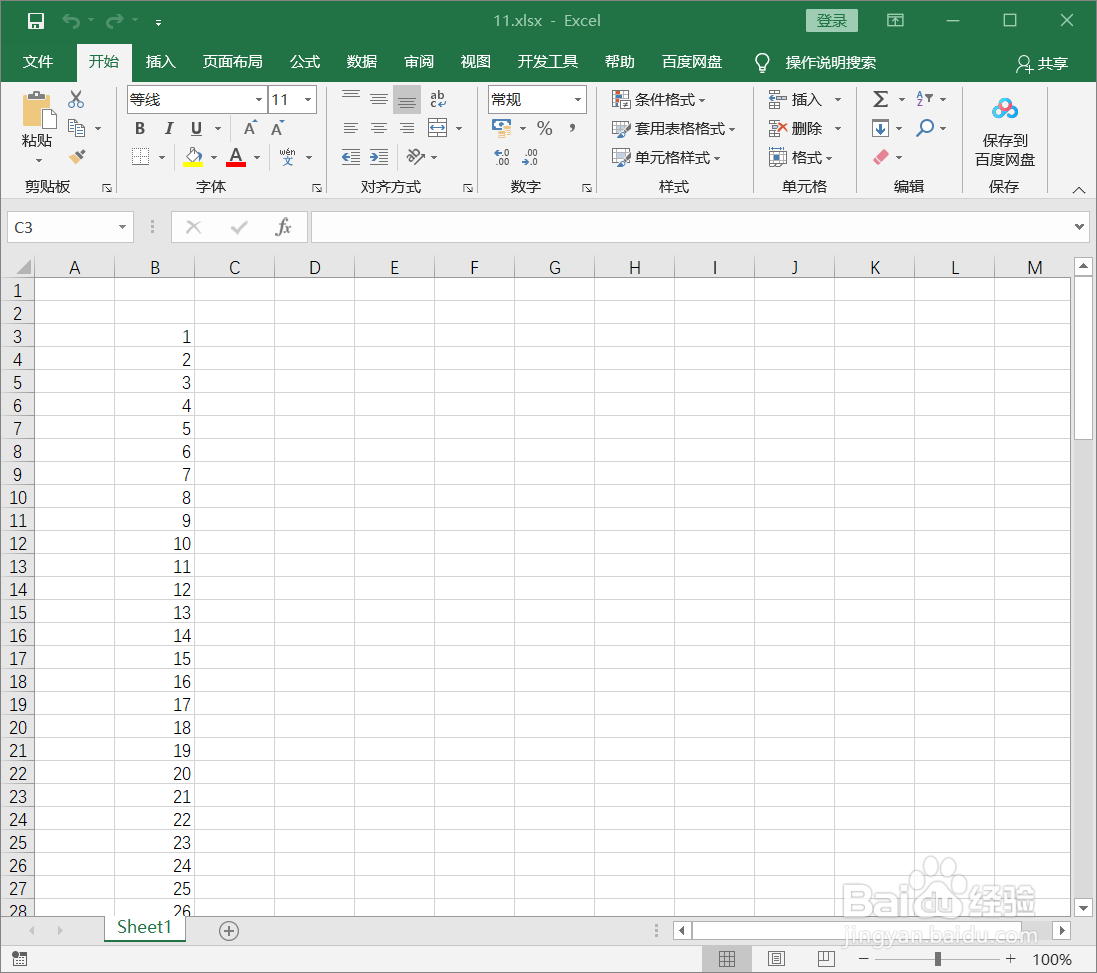Apply Comma Style number format

point(572,128)
